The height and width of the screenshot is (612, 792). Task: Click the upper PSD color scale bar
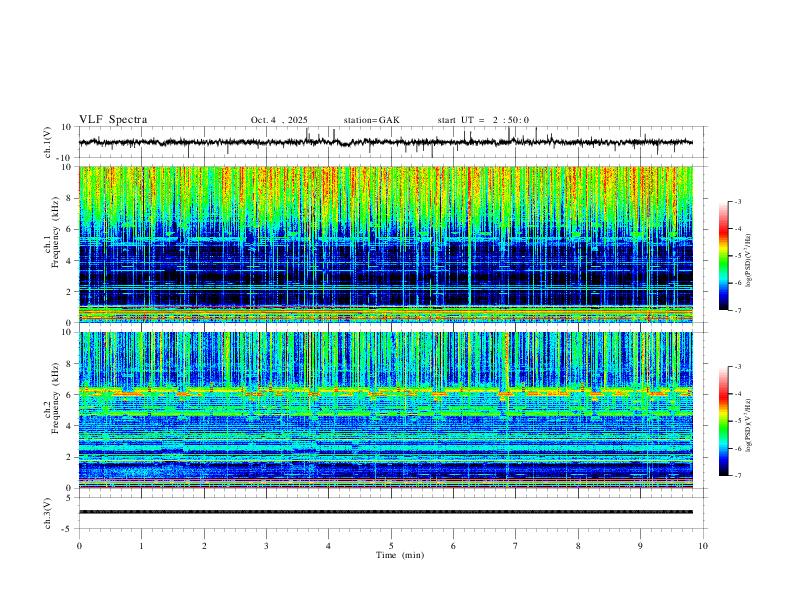click(724, 256)
